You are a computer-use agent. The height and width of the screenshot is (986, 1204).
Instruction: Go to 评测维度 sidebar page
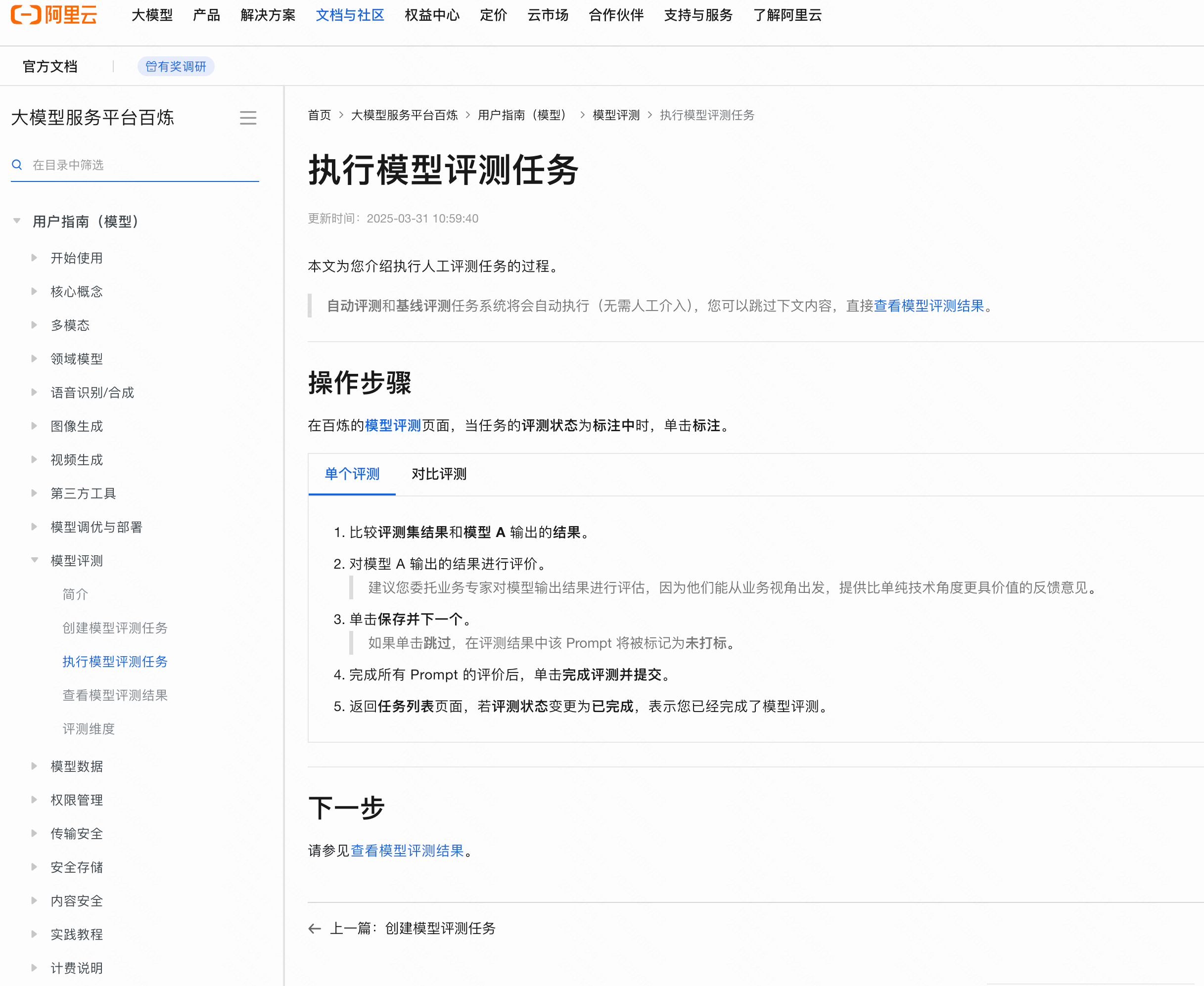tap(89, 729)
